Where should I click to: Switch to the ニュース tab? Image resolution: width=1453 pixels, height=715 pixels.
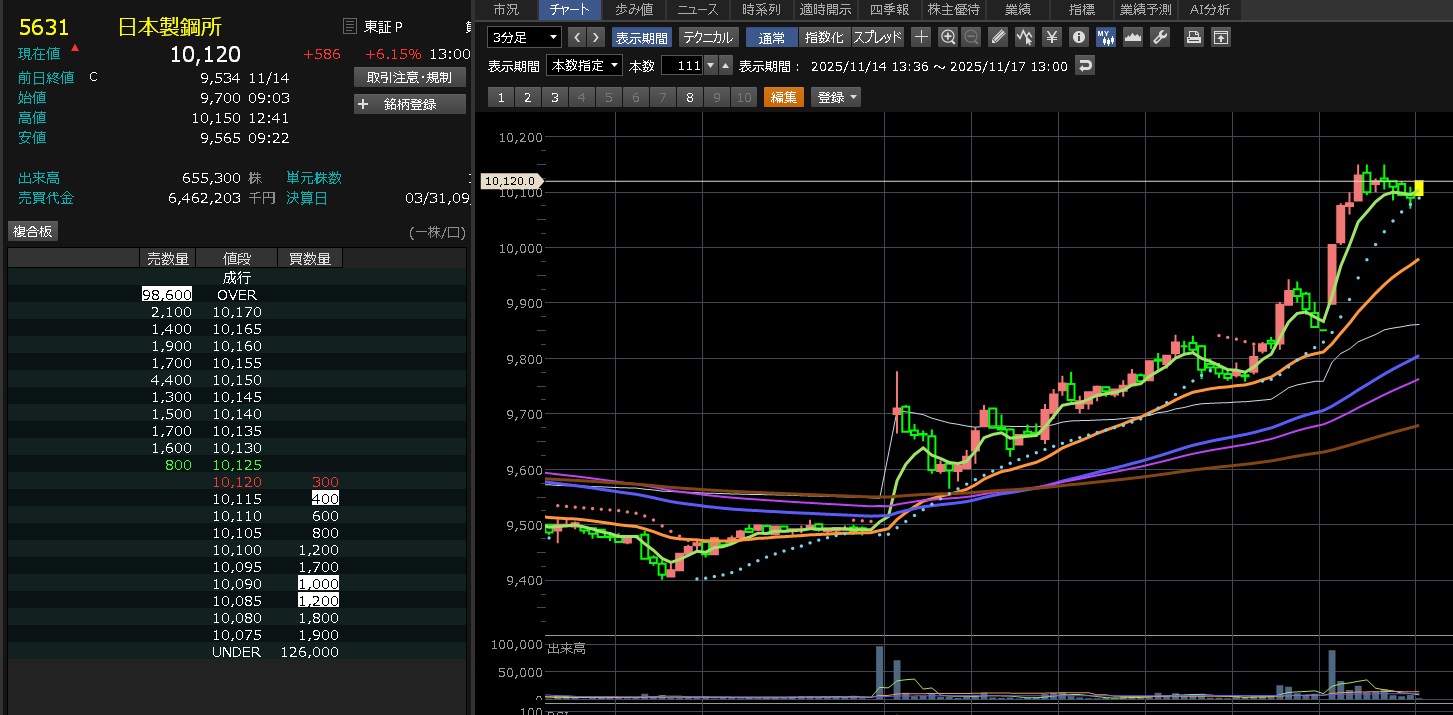tap(696, 10)
